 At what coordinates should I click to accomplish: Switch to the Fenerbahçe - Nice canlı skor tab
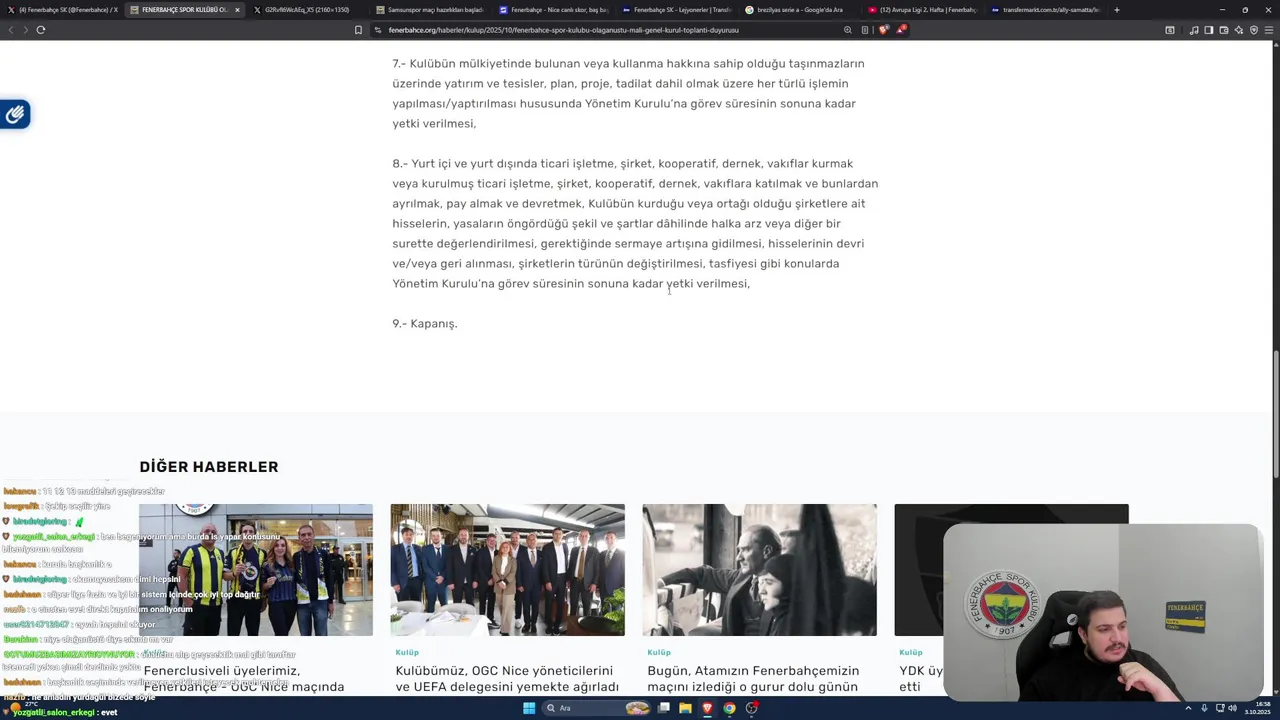pyautogui.click(x=552, y=10)
